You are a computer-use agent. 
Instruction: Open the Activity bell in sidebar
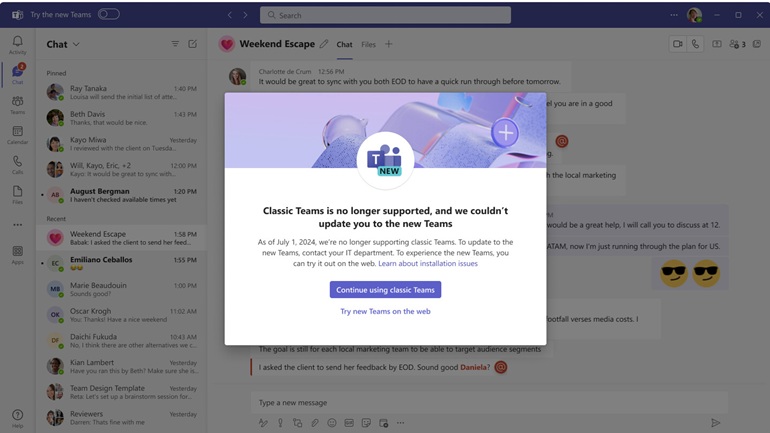point(17,45)
